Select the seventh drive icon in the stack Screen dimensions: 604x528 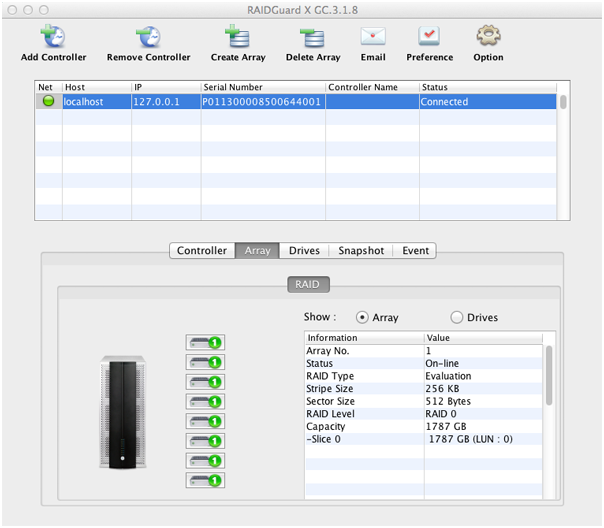tap(205, 460)
